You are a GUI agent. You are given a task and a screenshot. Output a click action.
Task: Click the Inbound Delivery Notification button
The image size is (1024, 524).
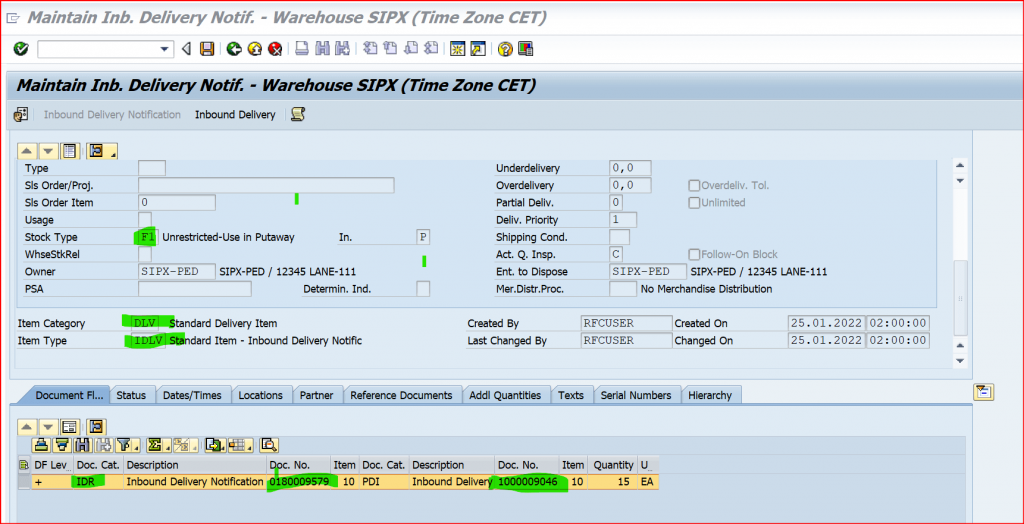point(112,115)
